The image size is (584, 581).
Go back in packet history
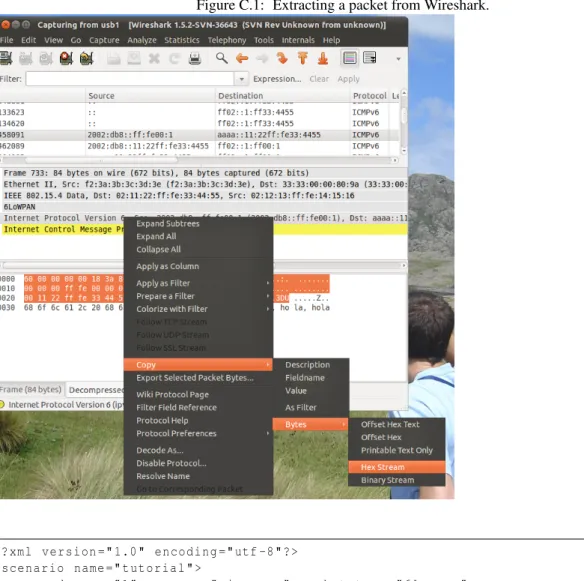pos(242,58)
